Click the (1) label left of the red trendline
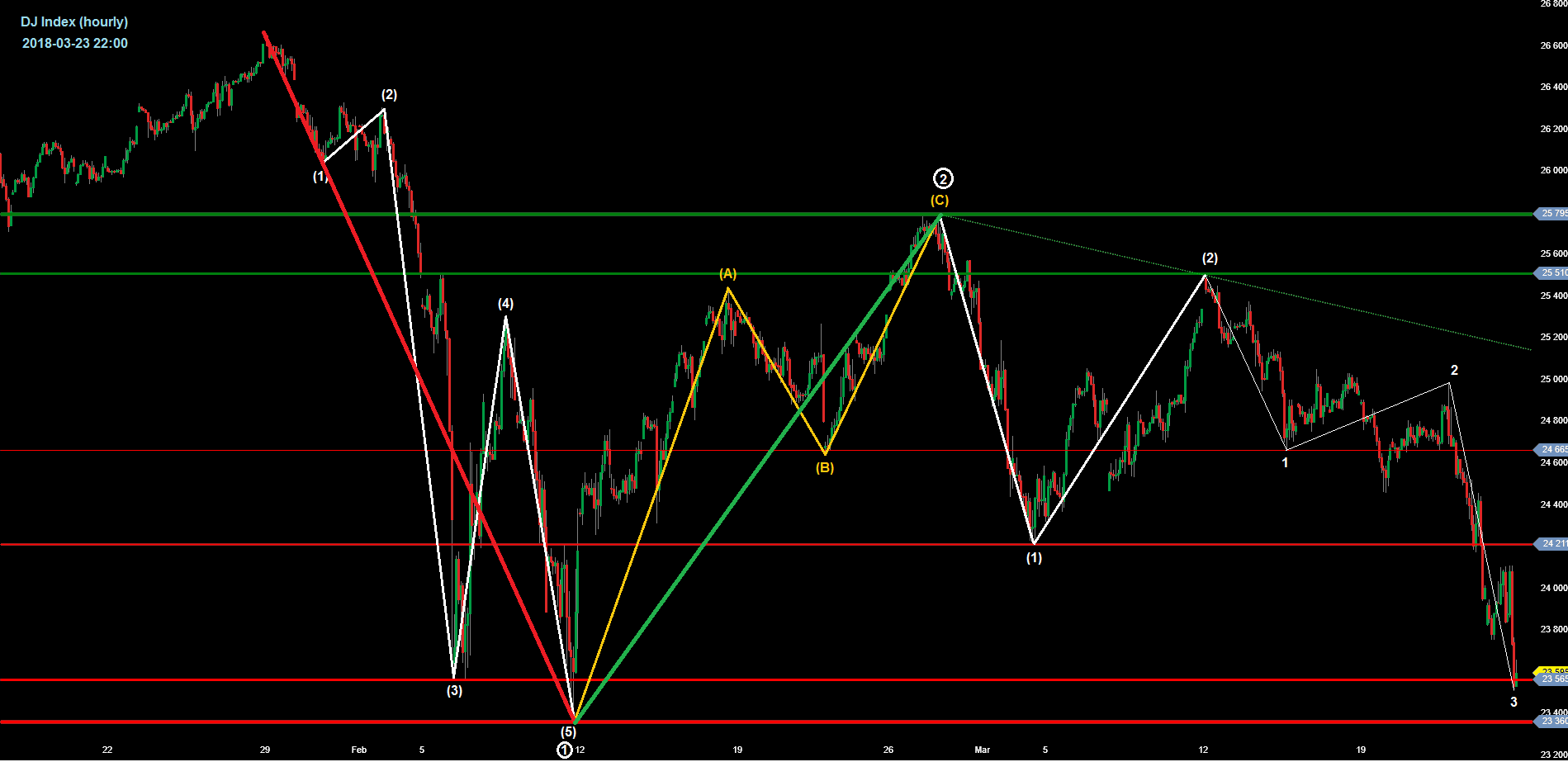Image resolution: width=1568 pixels, height=762 pixels. pos(320,177)
